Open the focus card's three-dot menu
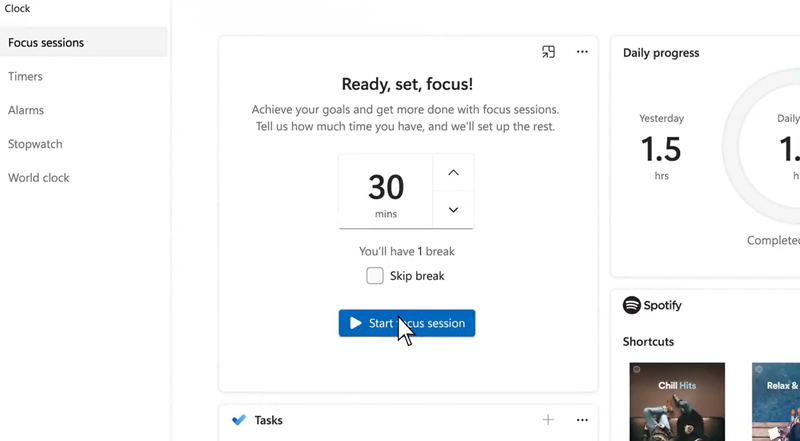This screenshot has height=441, width=800. point(582,52)
